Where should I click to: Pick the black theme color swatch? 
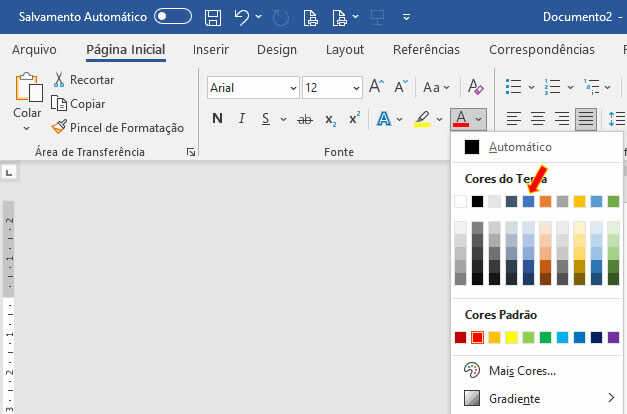(x=477, y=201)
